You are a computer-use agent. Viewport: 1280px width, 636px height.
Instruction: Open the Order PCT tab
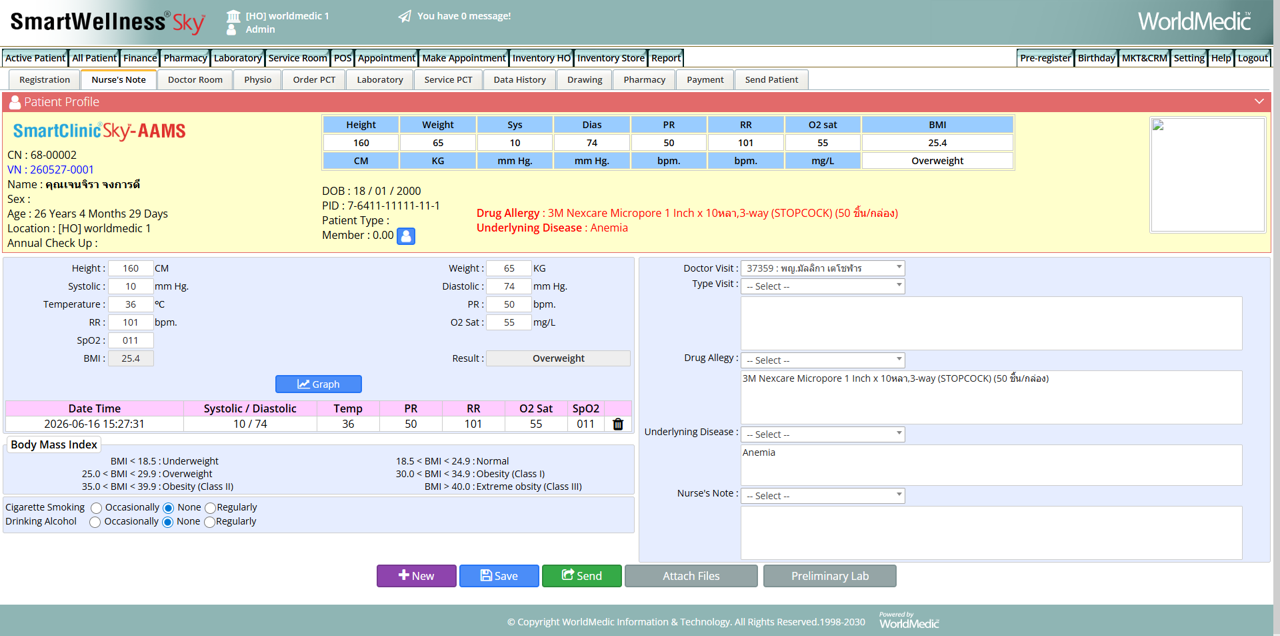(314, 80)
